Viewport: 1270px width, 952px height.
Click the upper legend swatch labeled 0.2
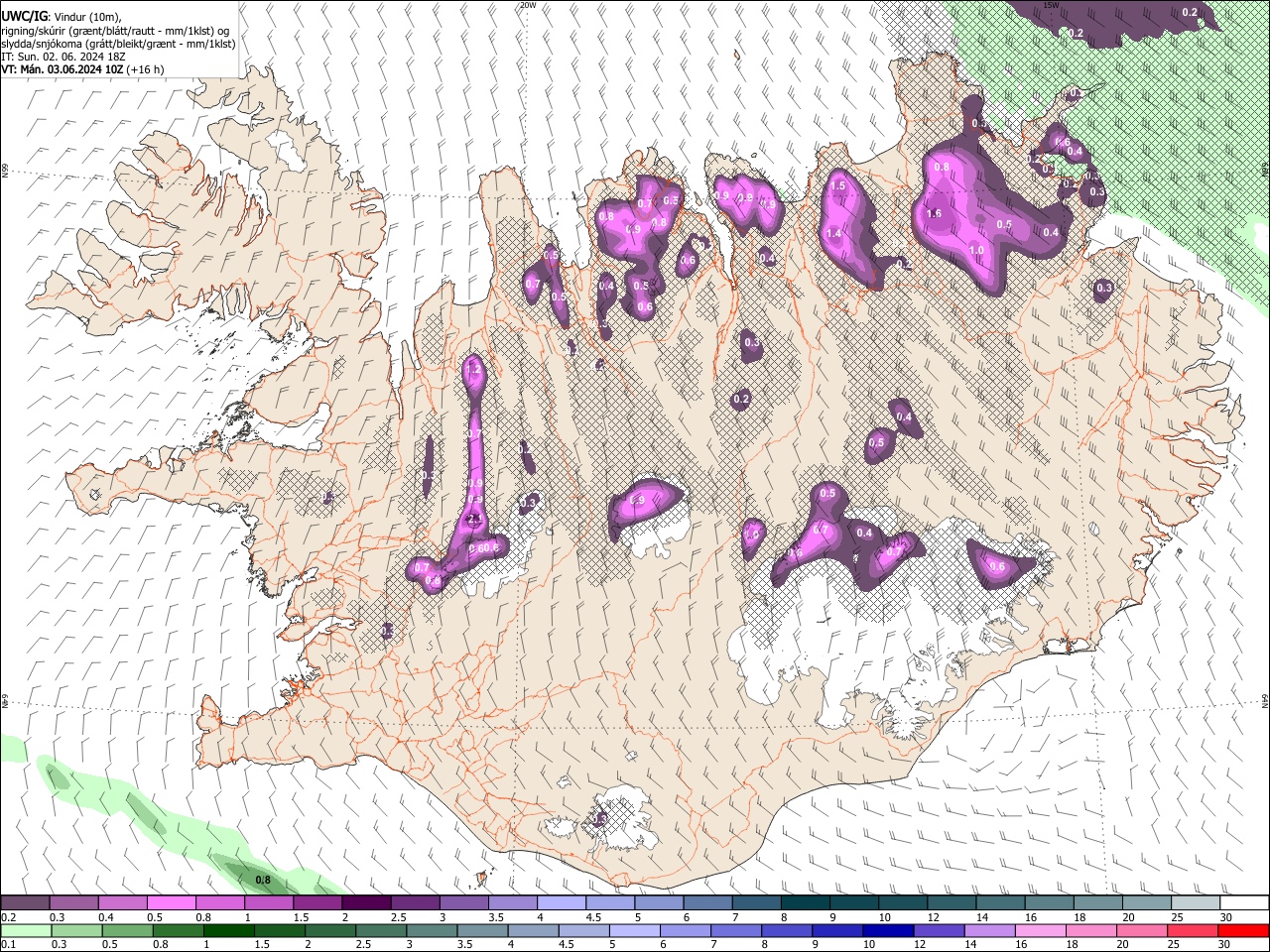tap(25, 903)
